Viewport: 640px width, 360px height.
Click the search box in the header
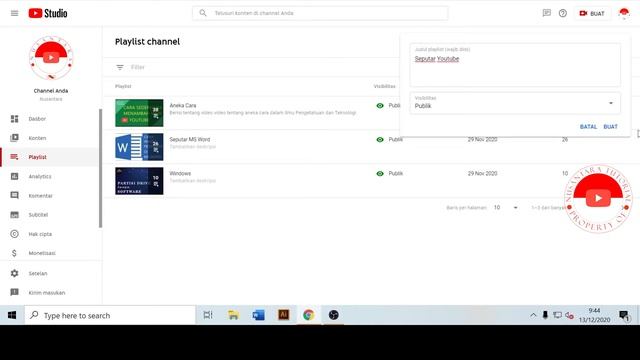coord(320,13)
